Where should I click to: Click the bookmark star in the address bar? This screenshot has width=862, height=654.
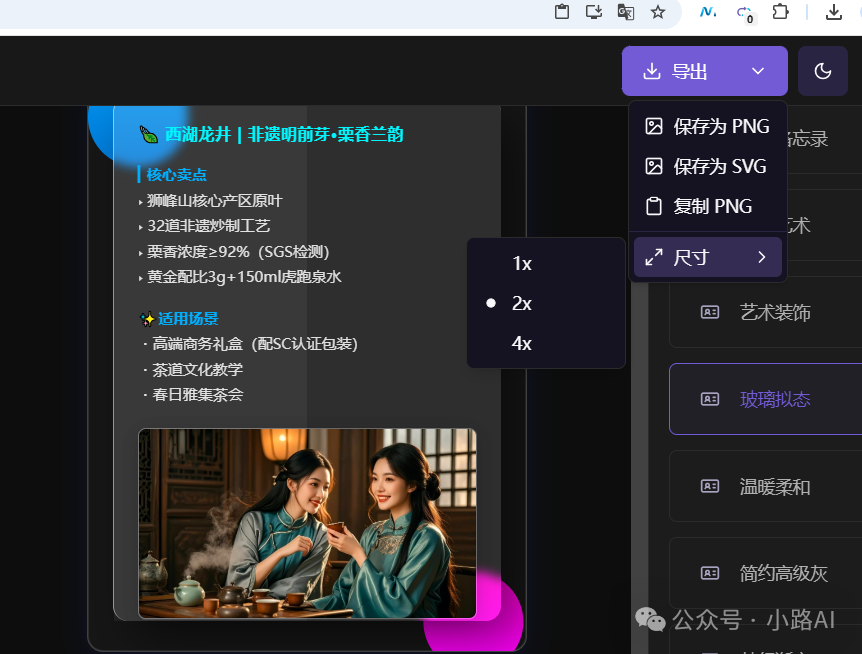click(x=658, y=12)
